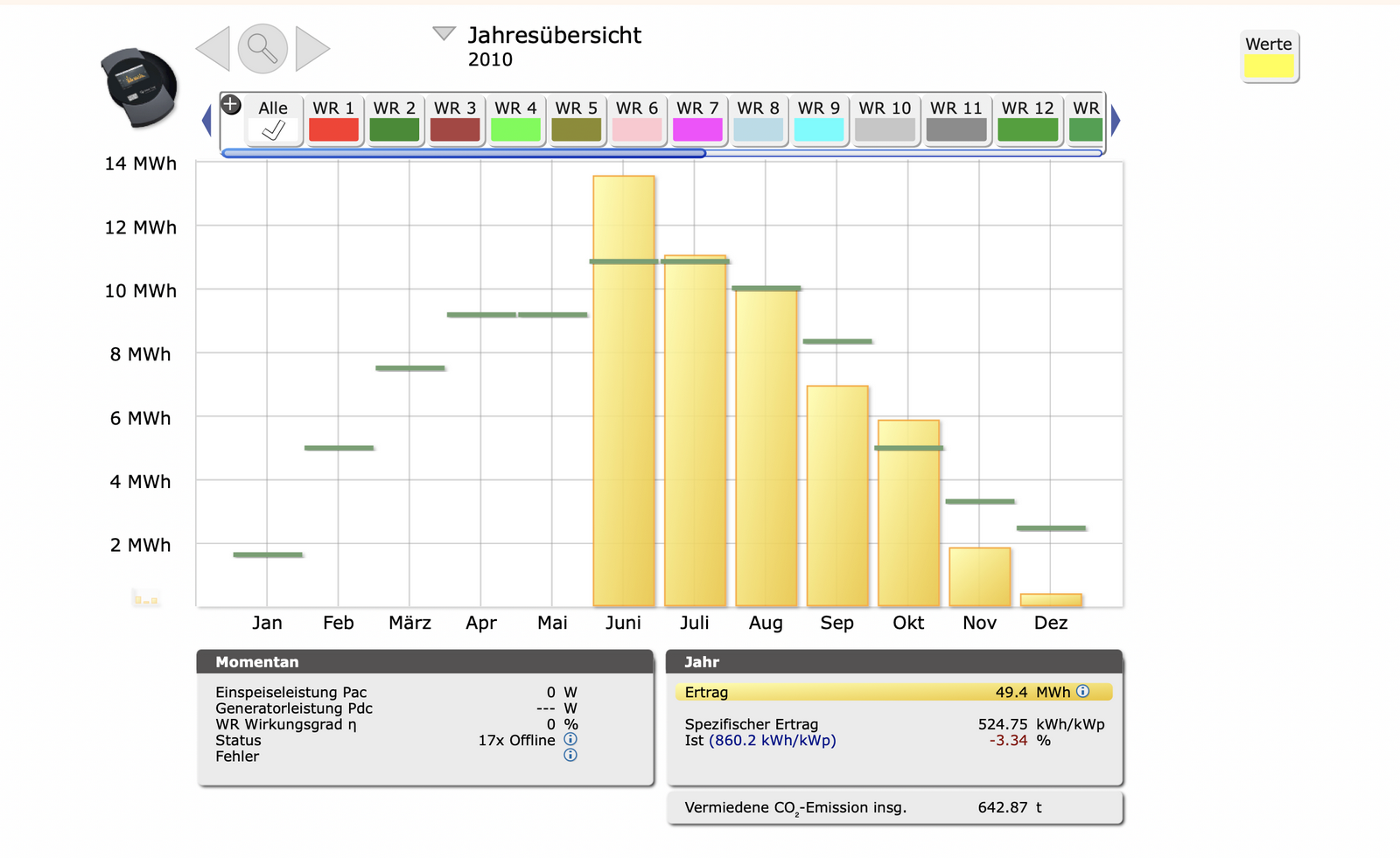This screenshot has width=1400, height=858.
Task: Toggle WR 7 magenta inverter swatch
Action: tap(697, 130)
